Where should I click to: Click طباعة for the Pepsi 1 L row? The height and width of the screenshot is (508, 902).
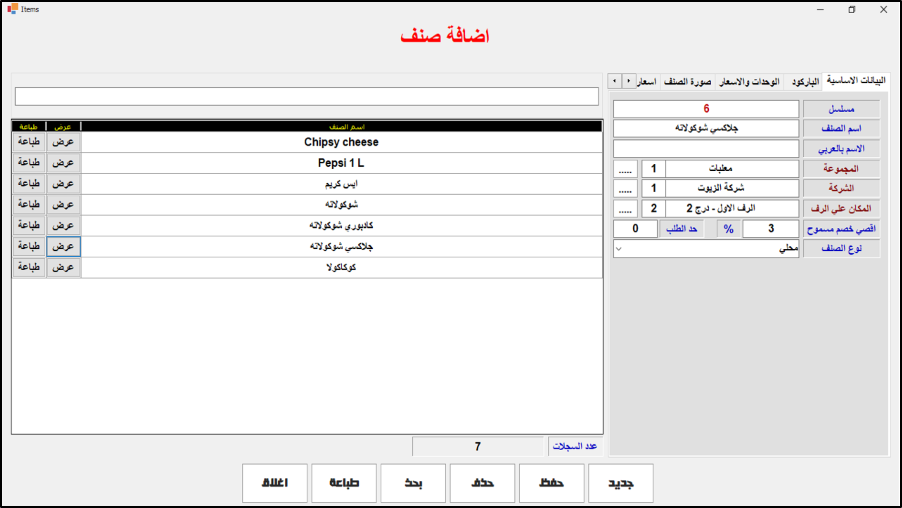point(29,162)
